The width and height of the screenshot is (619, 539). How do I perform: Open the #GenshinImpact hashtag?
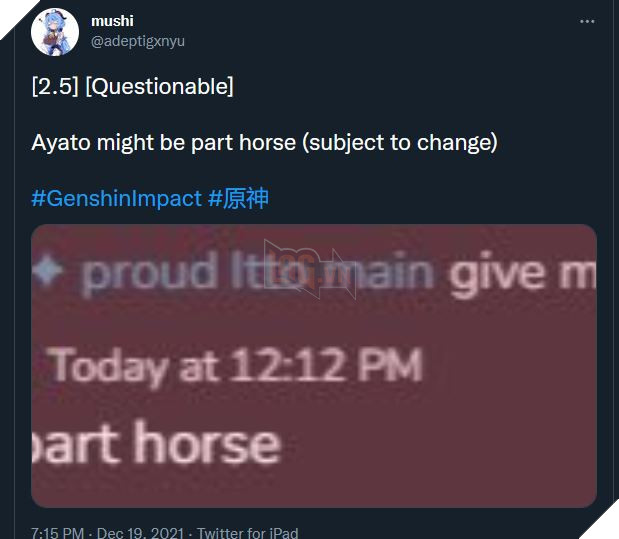(116, 198)
